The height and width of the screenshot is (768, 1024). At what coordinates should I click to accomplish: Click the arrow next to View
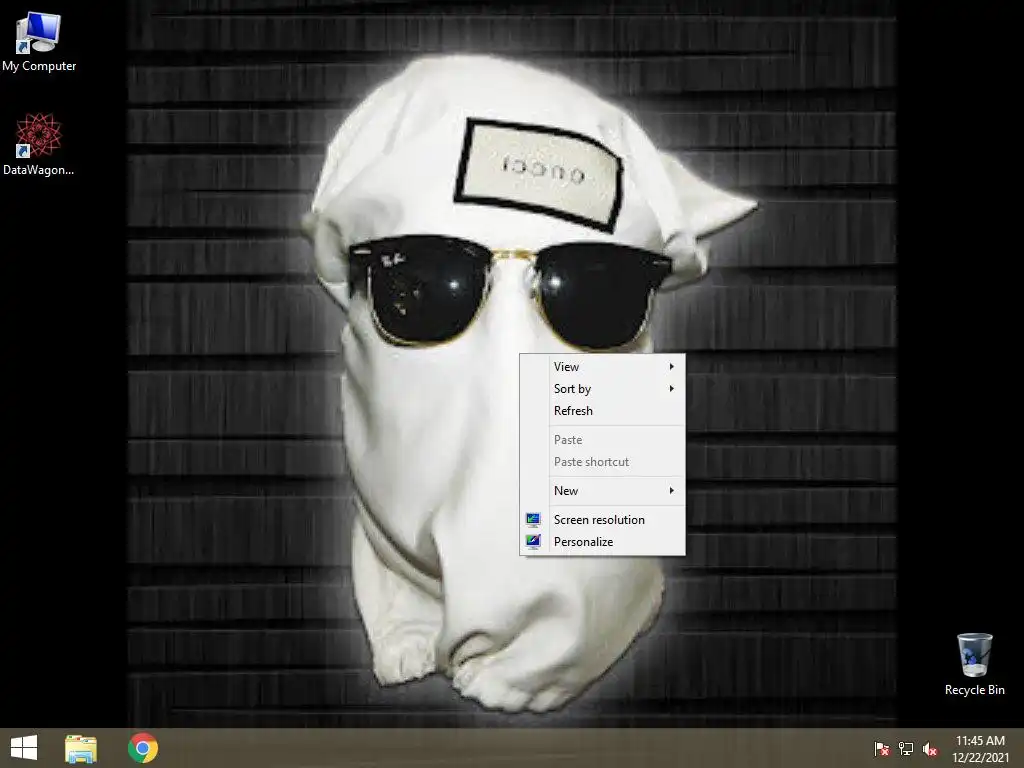click(671, 367)
